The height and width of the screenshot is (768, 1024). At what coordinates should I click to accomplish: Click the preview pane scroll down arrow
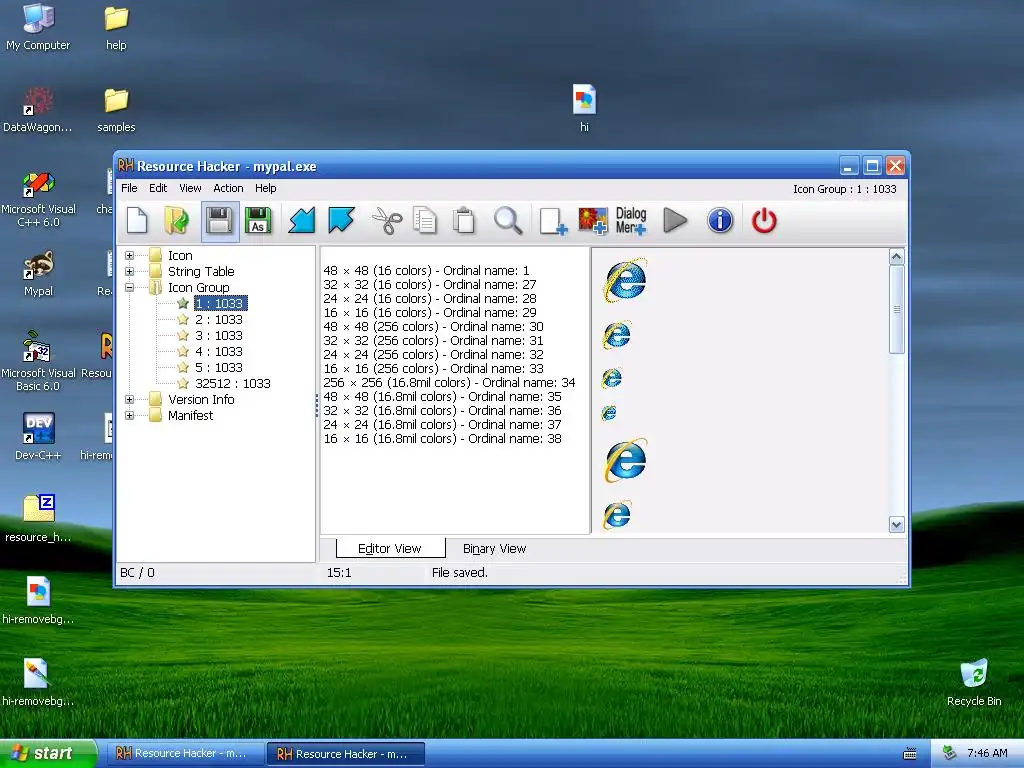897,524
